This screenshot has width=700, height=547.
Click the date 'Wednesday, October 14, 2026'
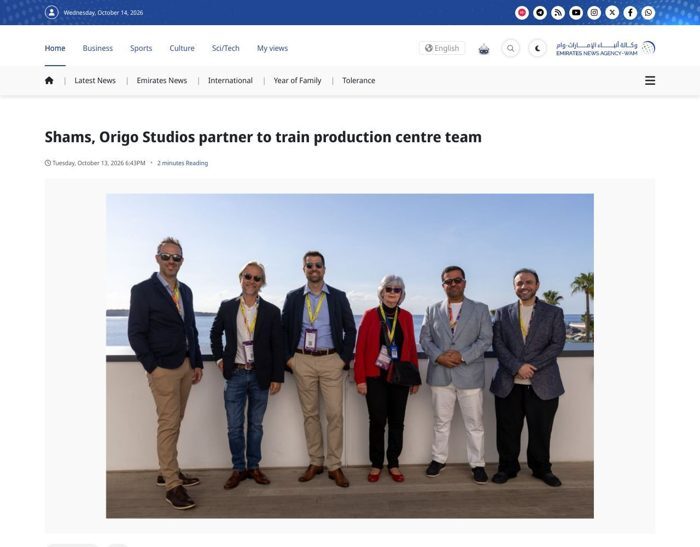(x=103, y=13)
